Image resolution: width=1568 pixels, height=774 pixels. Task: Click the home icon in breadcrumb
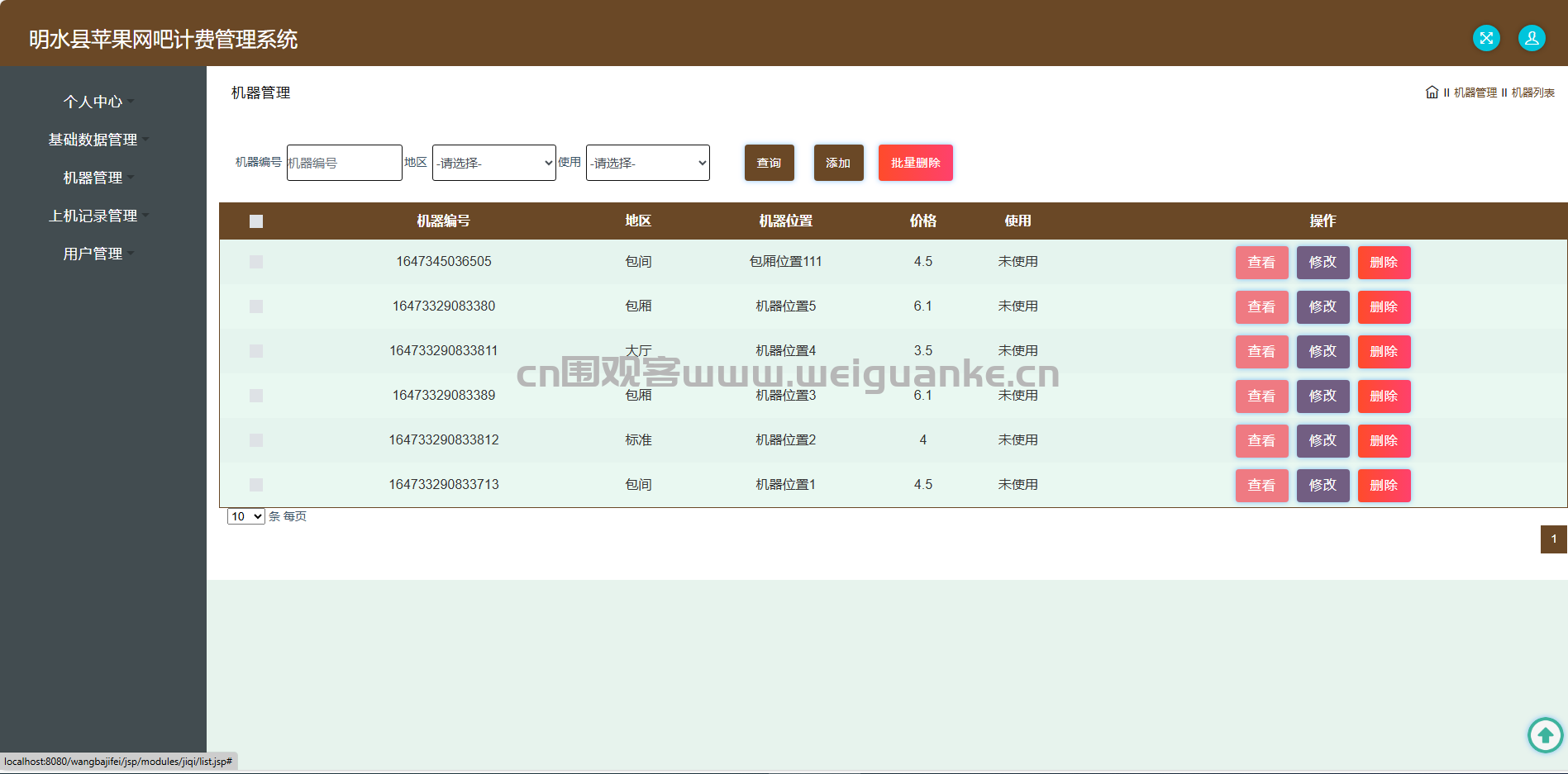1432,92
